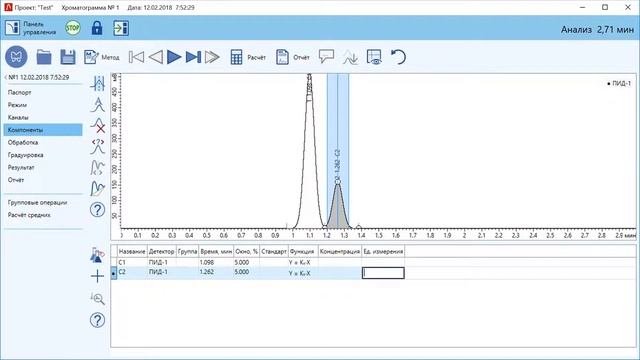The image size is (640, 360).
Task: Click the Концентрация column header
Action: point(340,251)
